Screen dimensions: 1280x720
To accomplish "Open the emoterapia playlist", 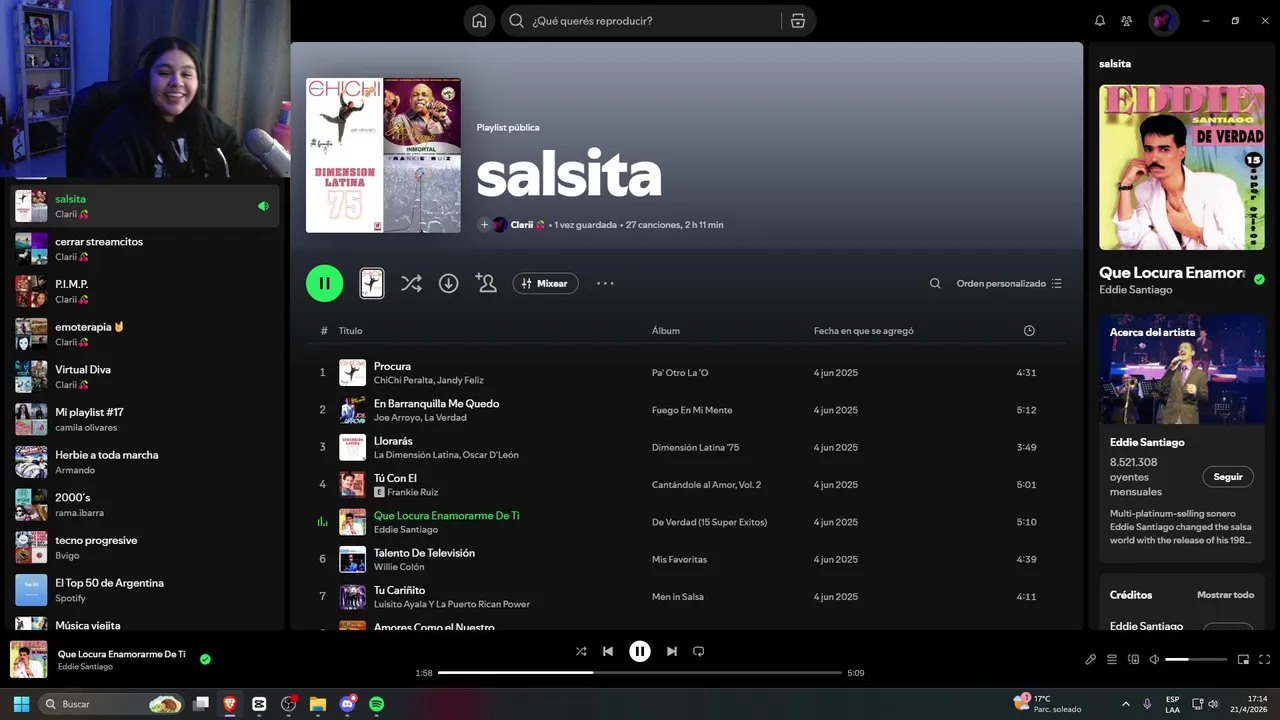I will click(x=145, y=334).
